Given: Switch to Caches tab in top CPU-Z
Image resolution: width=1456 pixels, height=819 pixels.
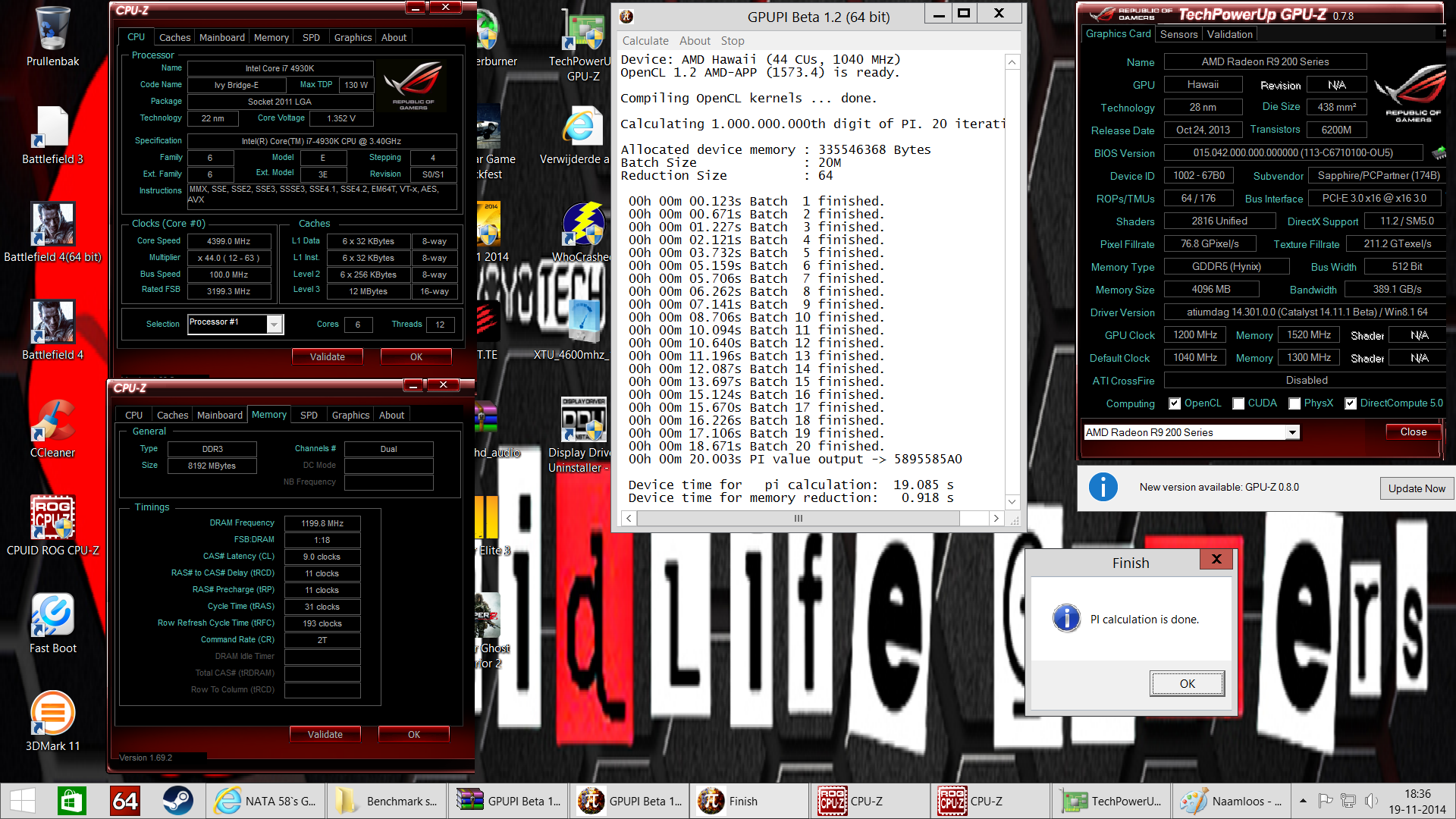Looking at the screenshot, I should (x=174, y=37).
